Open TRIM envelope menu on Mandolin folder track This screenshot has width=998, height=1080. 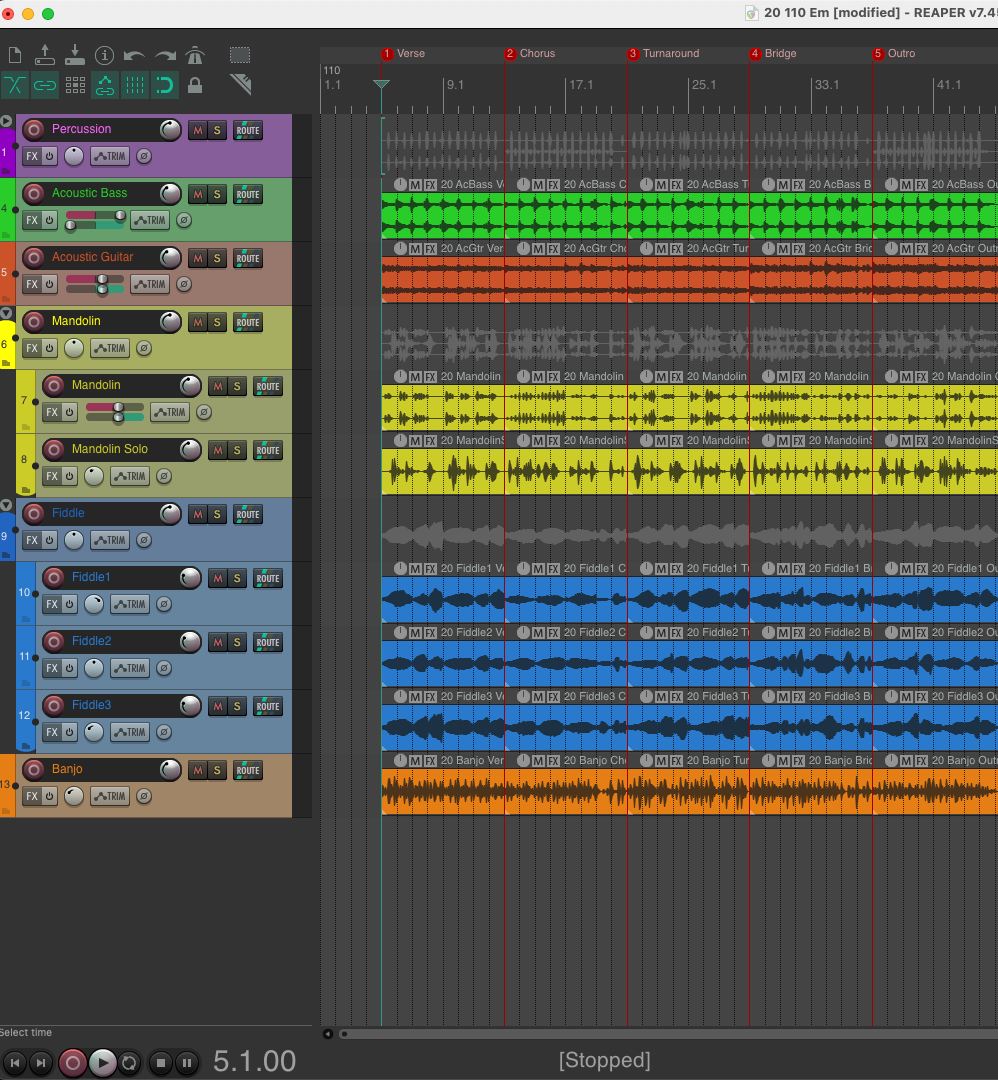[x=110, y=349]
